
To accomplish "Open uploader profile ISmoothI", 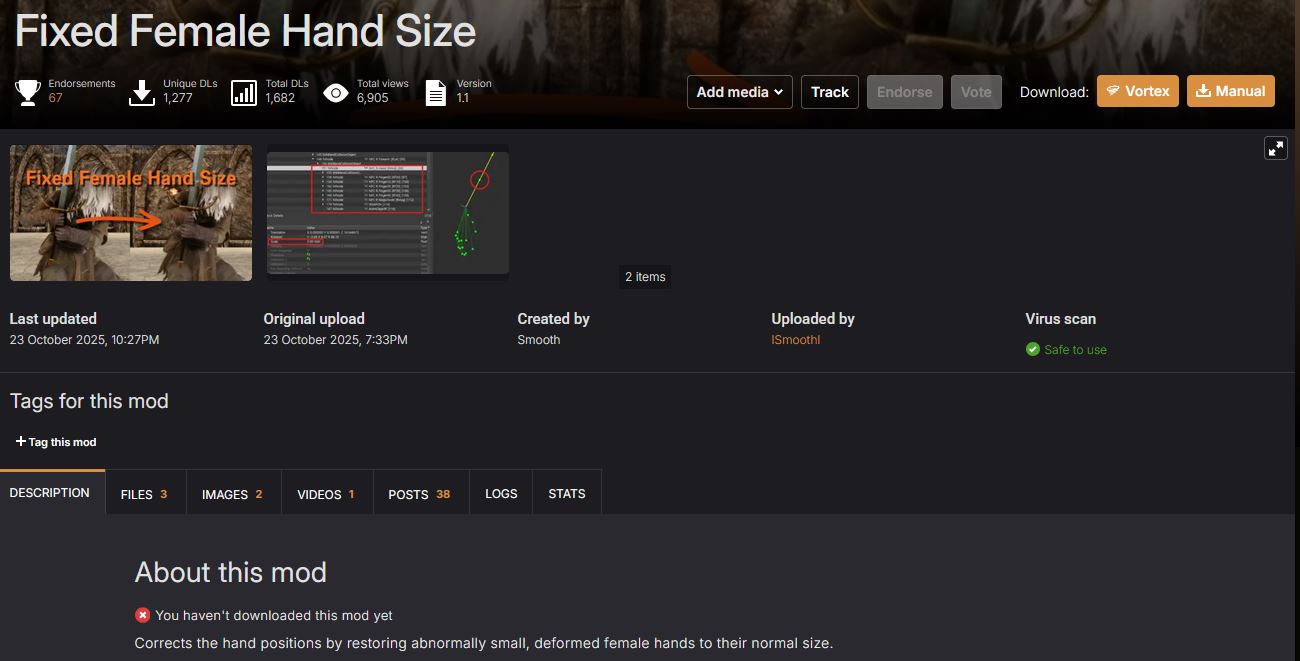I will click(x=796, y=340).
